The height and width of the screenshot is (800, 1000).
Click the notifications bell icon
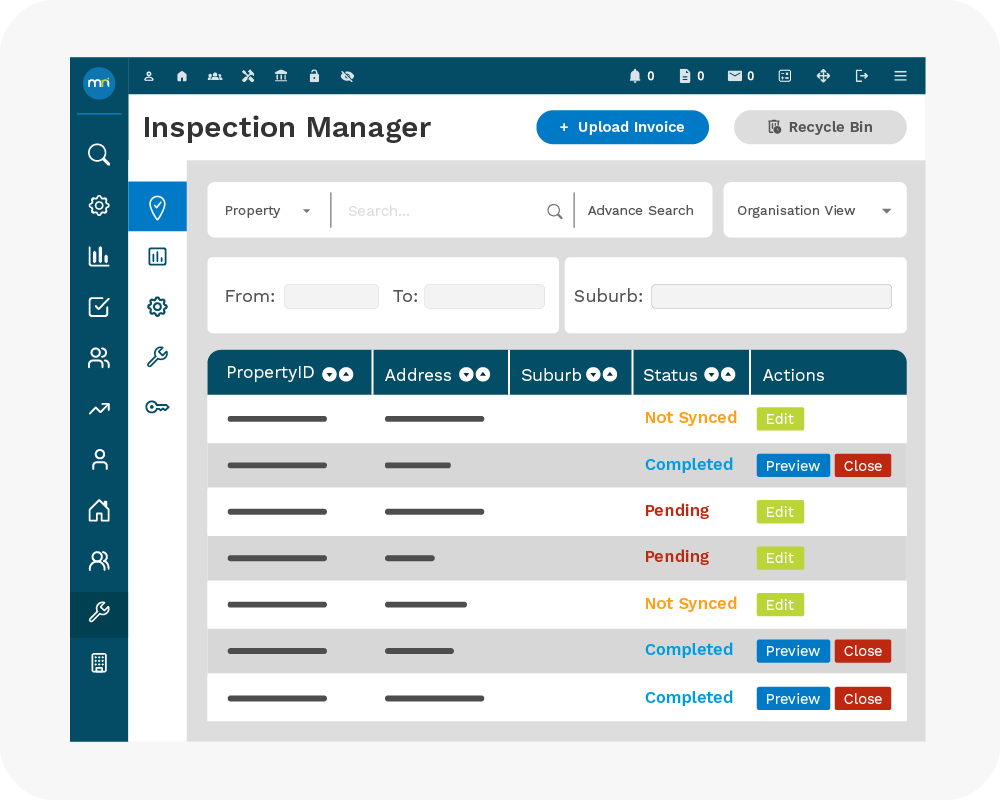pos(634,76)
